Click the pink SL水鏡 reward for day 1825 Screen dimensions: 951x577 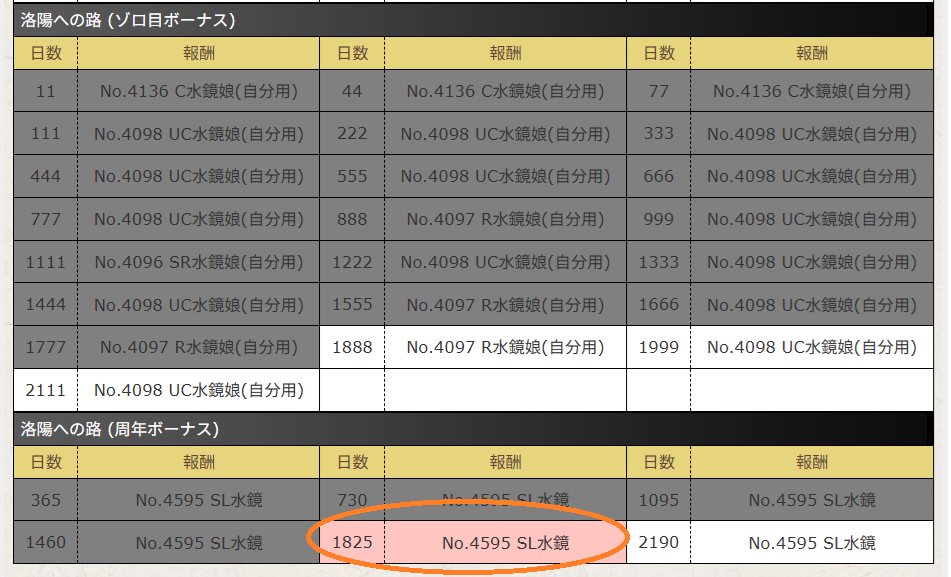tap(505, 543)
